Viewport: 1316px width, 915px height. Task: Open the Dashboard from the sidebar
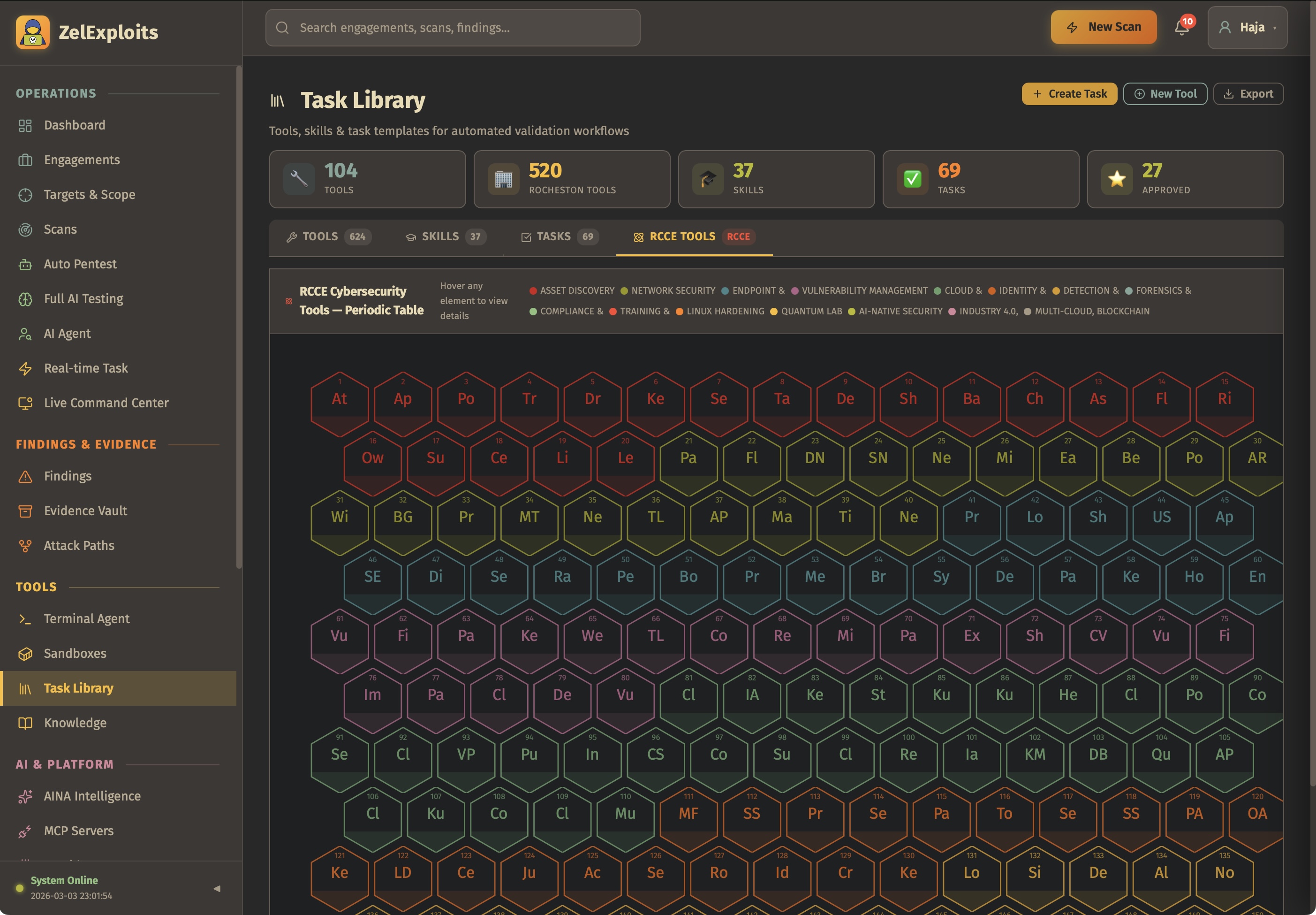(x=74, y=125)
